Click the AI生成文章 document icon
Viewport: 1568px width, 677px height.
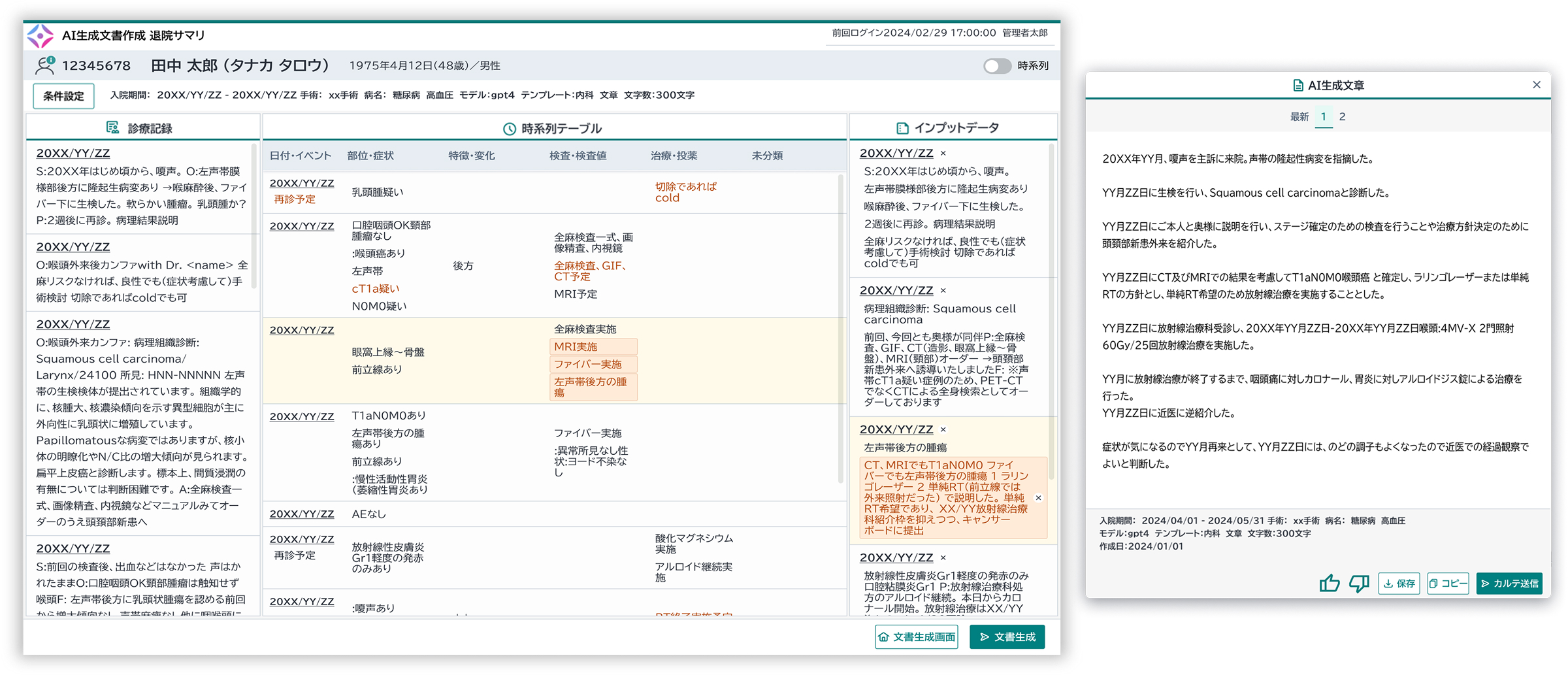(x=1298, y=86)
